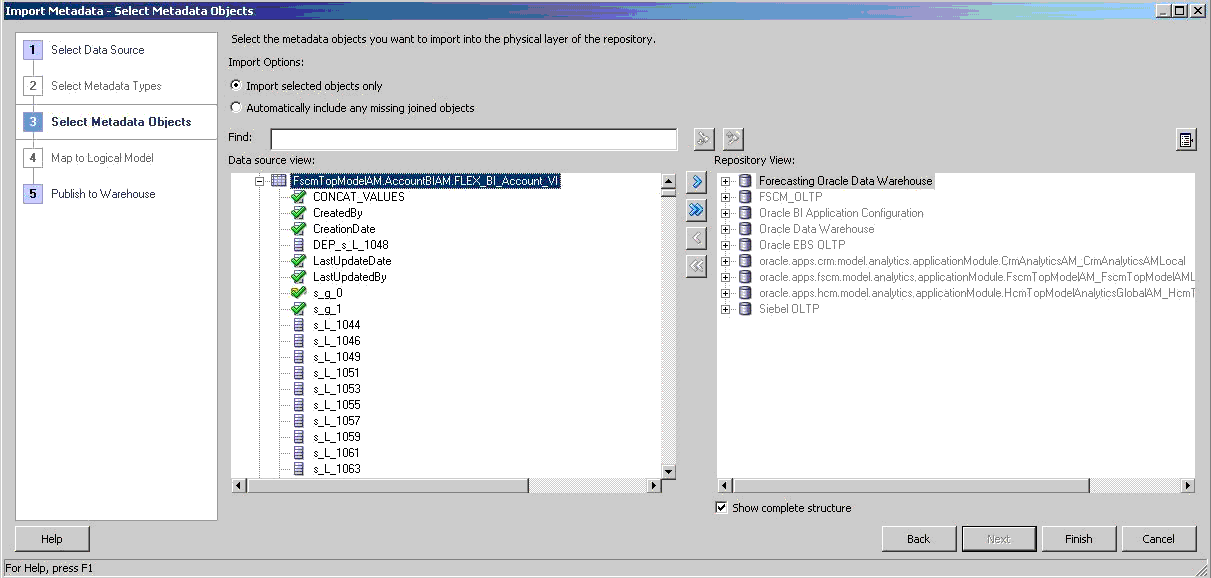
Task: Select the s_L_1059 column
Action: click(x=337, y=437)
